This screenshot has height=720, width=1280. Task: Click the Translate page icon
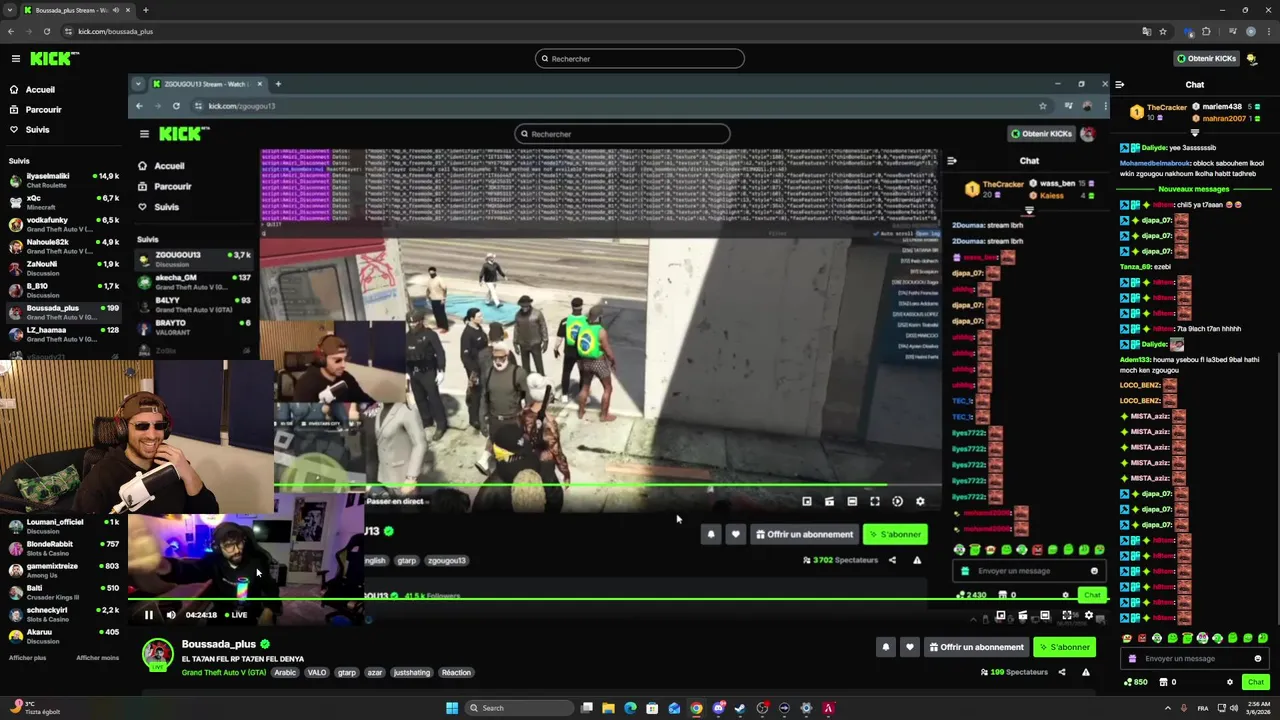click(x=1146, y=32)
